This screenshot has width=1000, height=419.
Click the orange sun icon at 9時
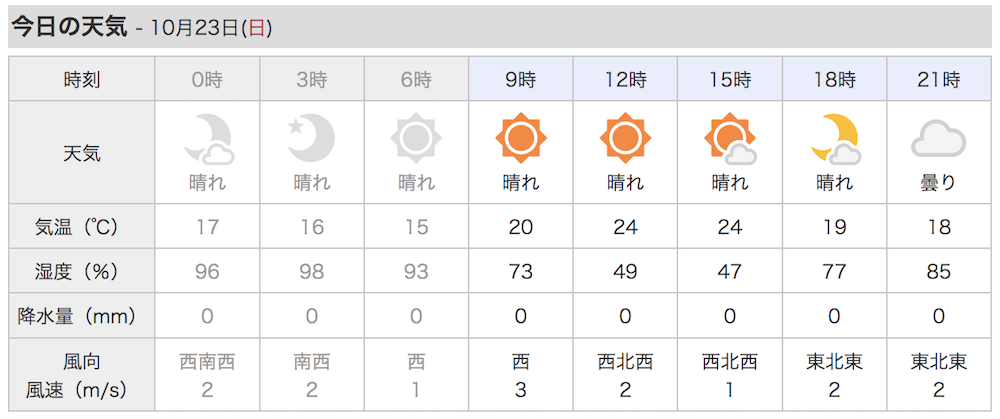[521, 138]
